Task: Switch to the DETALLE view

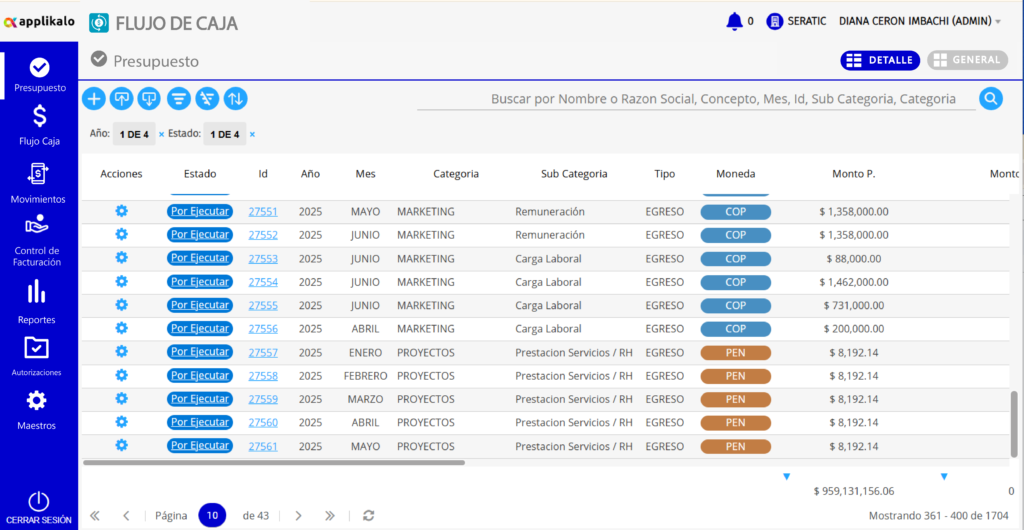Action: [x=880, y=60]
